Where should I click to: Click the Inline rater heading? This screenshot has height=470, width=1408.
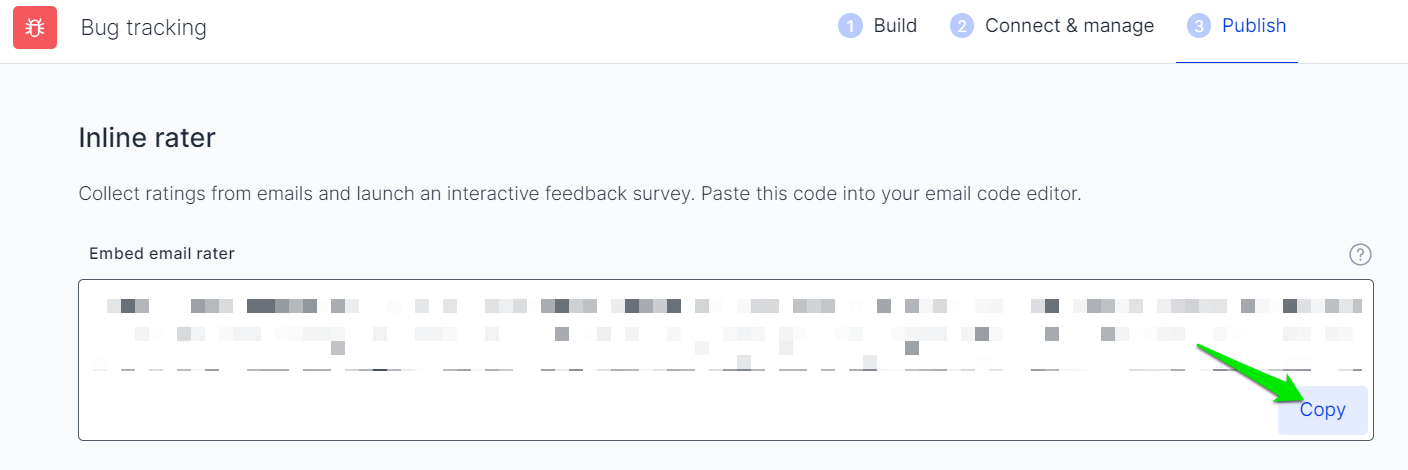147,138
